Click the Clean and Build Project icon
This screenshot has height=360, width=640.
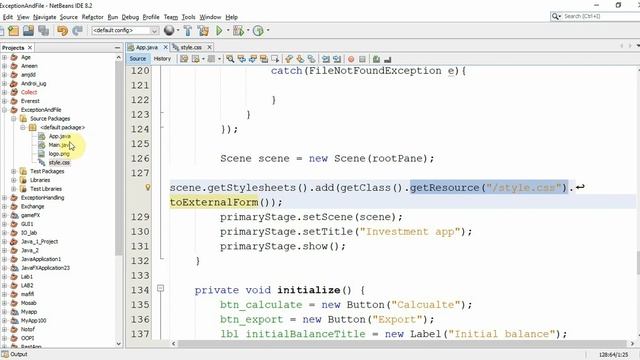pos(203,31)
